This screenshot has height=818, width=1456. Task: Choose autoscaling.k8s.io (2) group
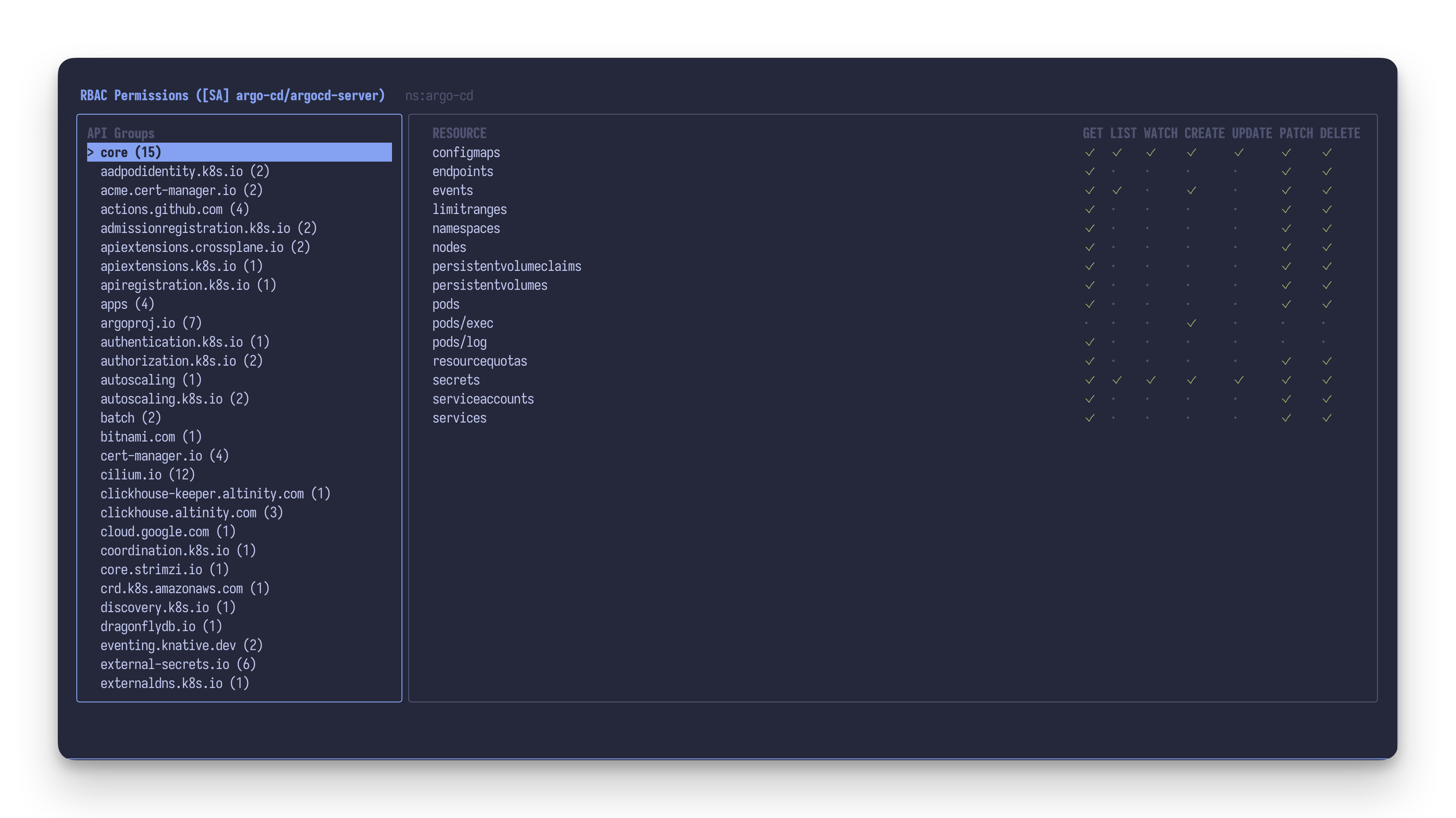[175, 399]
